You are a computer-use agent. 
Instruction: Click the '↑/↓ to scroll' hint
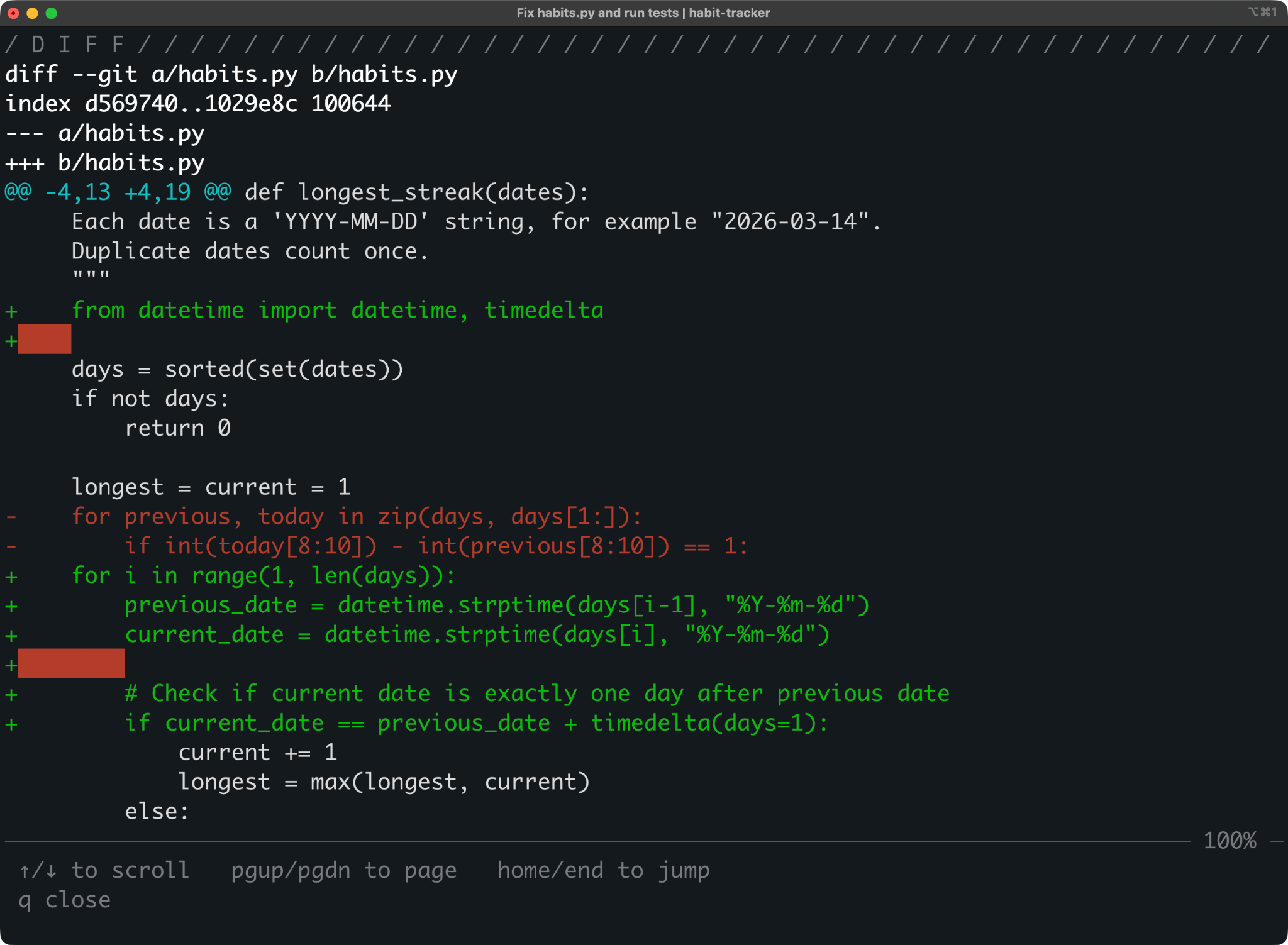104,870
